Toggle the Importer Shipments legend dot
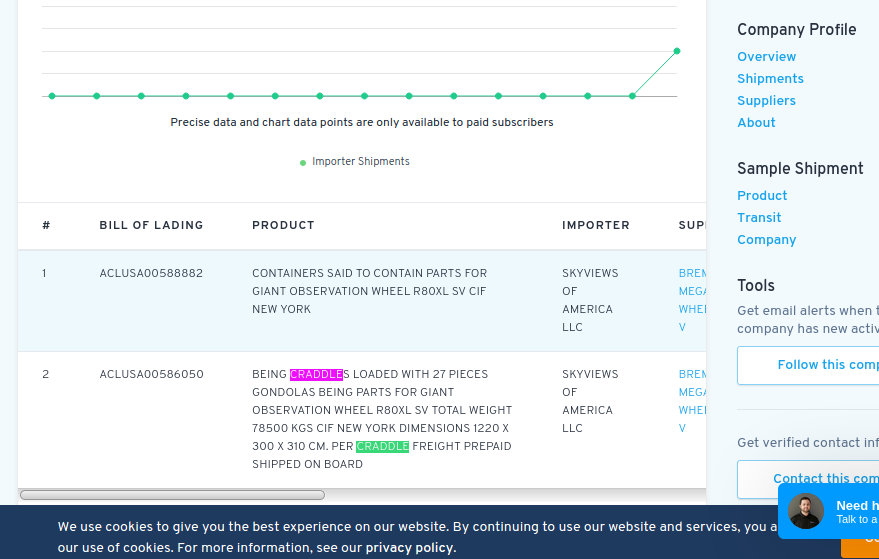Image resolution: width=879 pixels, height=559 pixels. (303, 163)
